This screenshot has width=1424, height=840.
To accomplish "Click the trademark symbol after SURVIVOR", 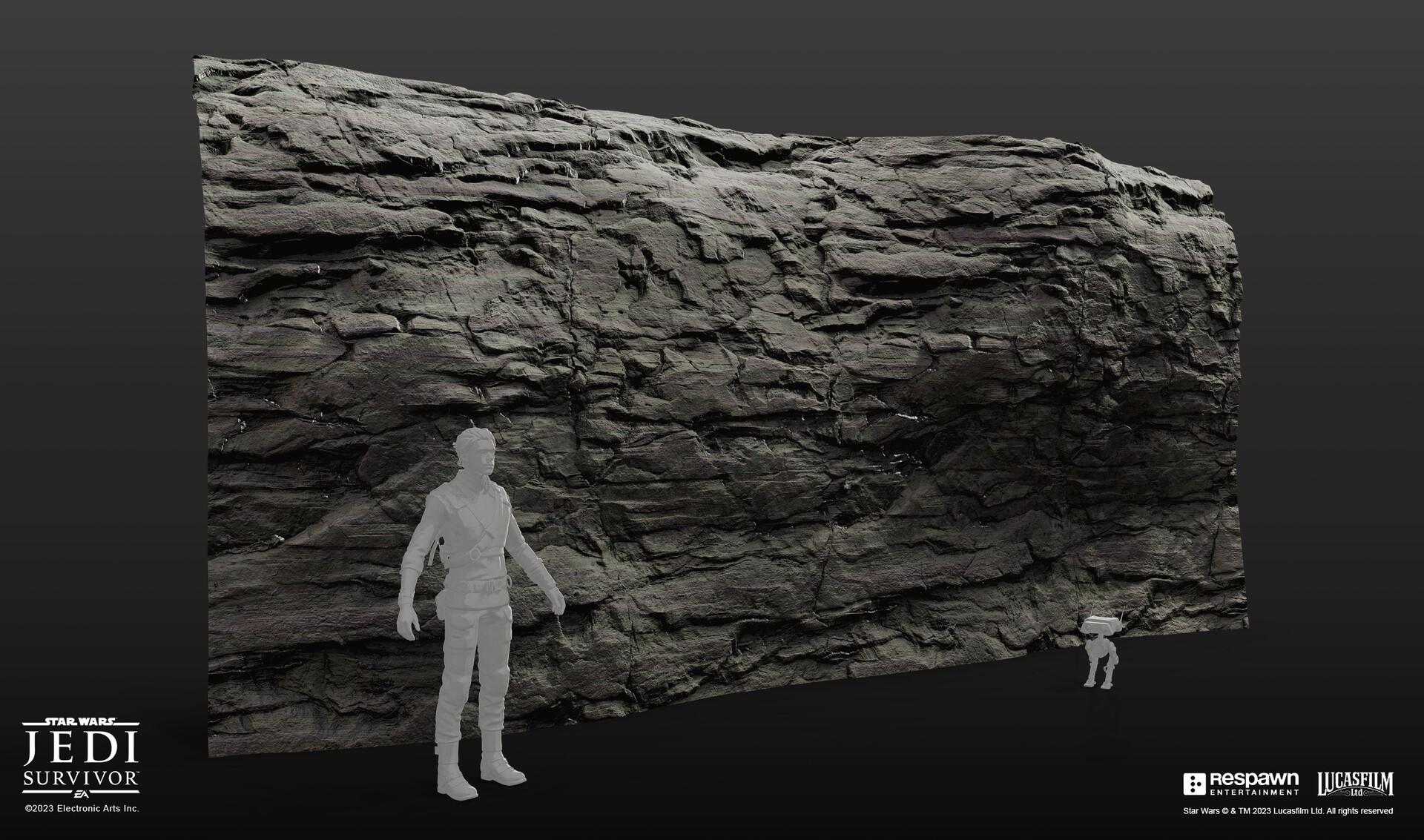I will tap(138, 771).
